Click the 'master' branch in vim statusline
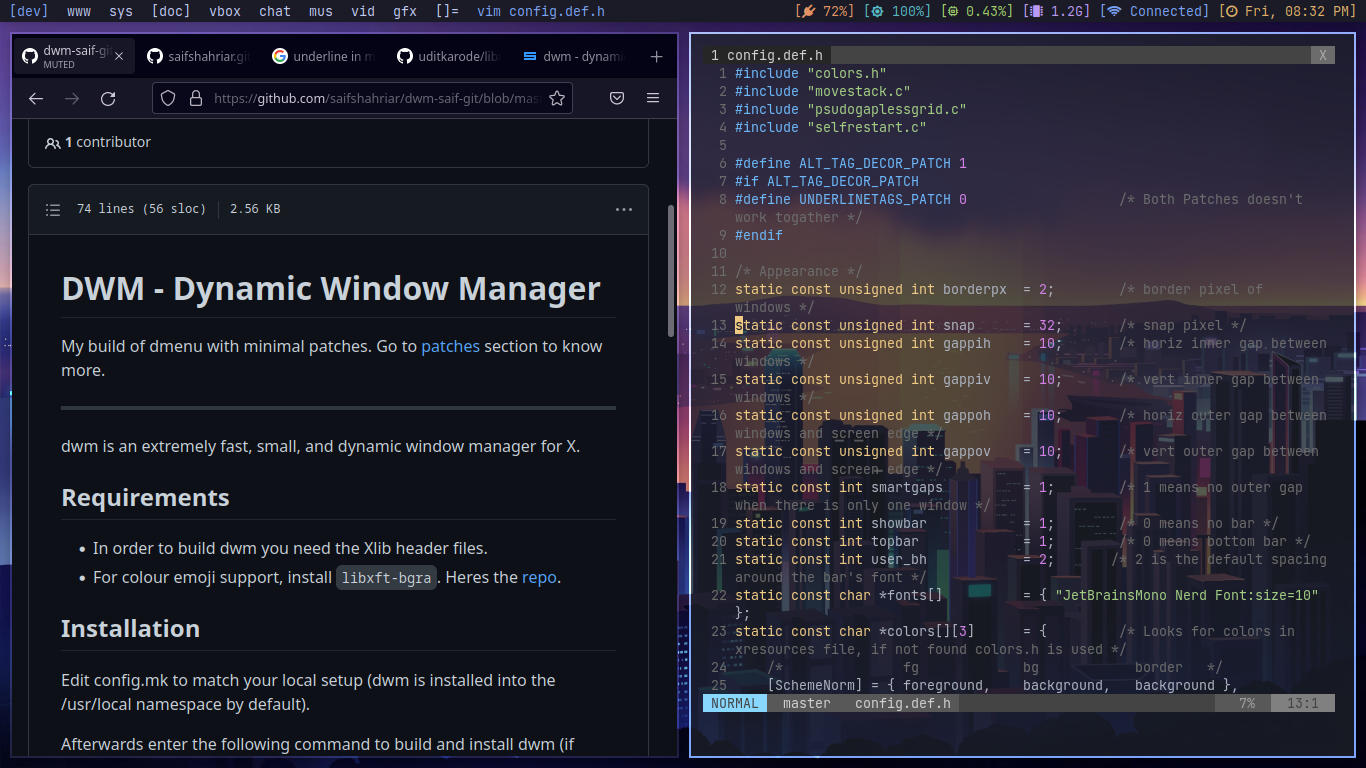The image size is (1366, 768). (x=806, y=703)
